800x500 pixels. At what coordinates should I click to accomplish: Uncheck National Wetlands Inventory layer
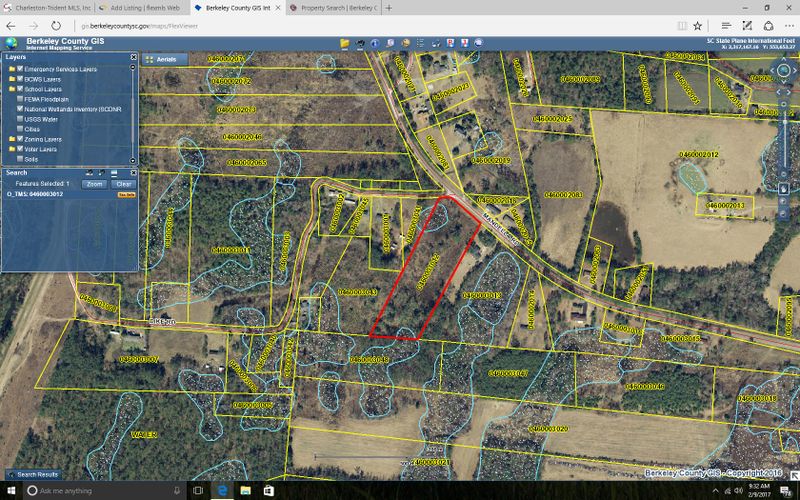pyautogui.click(x=20, y=109)
